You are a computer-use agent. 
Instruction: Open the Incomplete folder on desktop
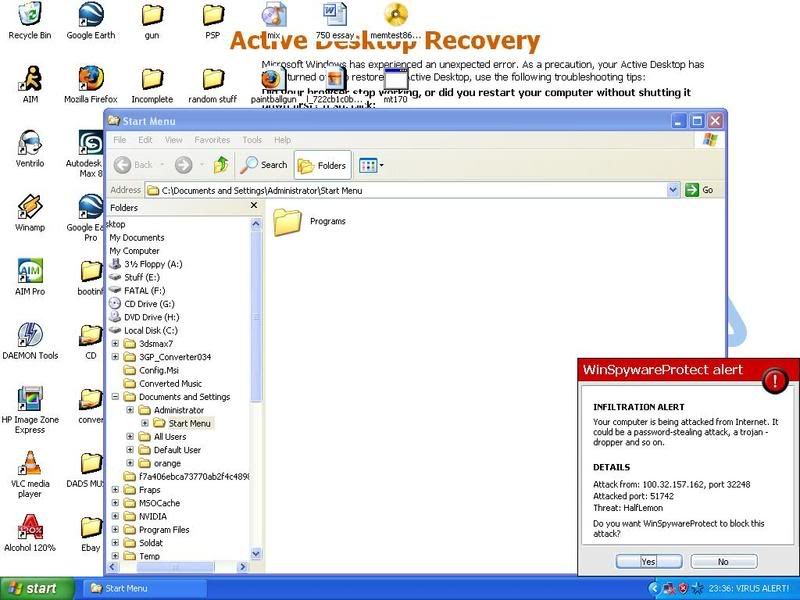click(152, 84)
